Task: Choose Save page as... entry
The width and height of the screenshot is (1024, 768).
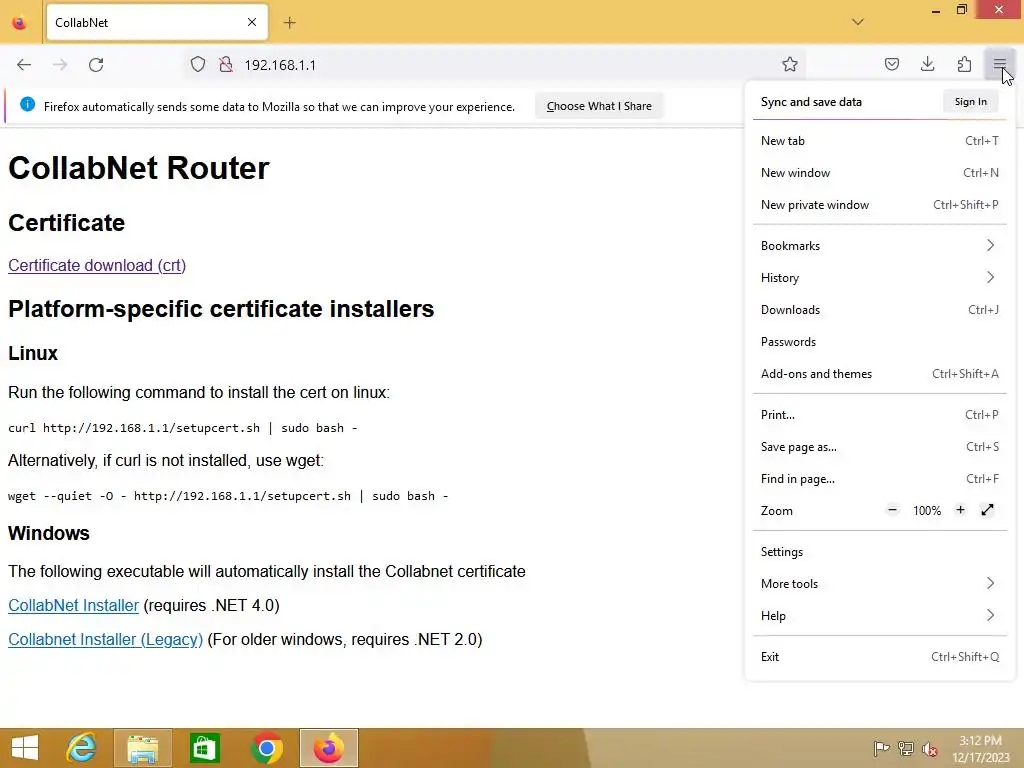Action: (880, 447)
